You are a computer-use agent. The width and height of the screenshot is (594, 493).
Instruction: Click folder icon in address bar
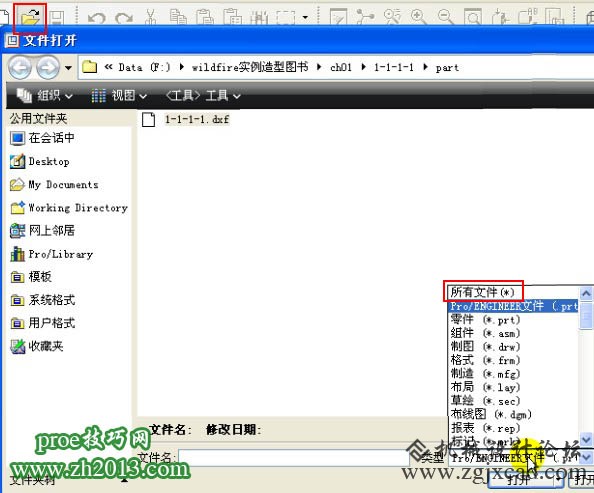click(x=89, y=67)
